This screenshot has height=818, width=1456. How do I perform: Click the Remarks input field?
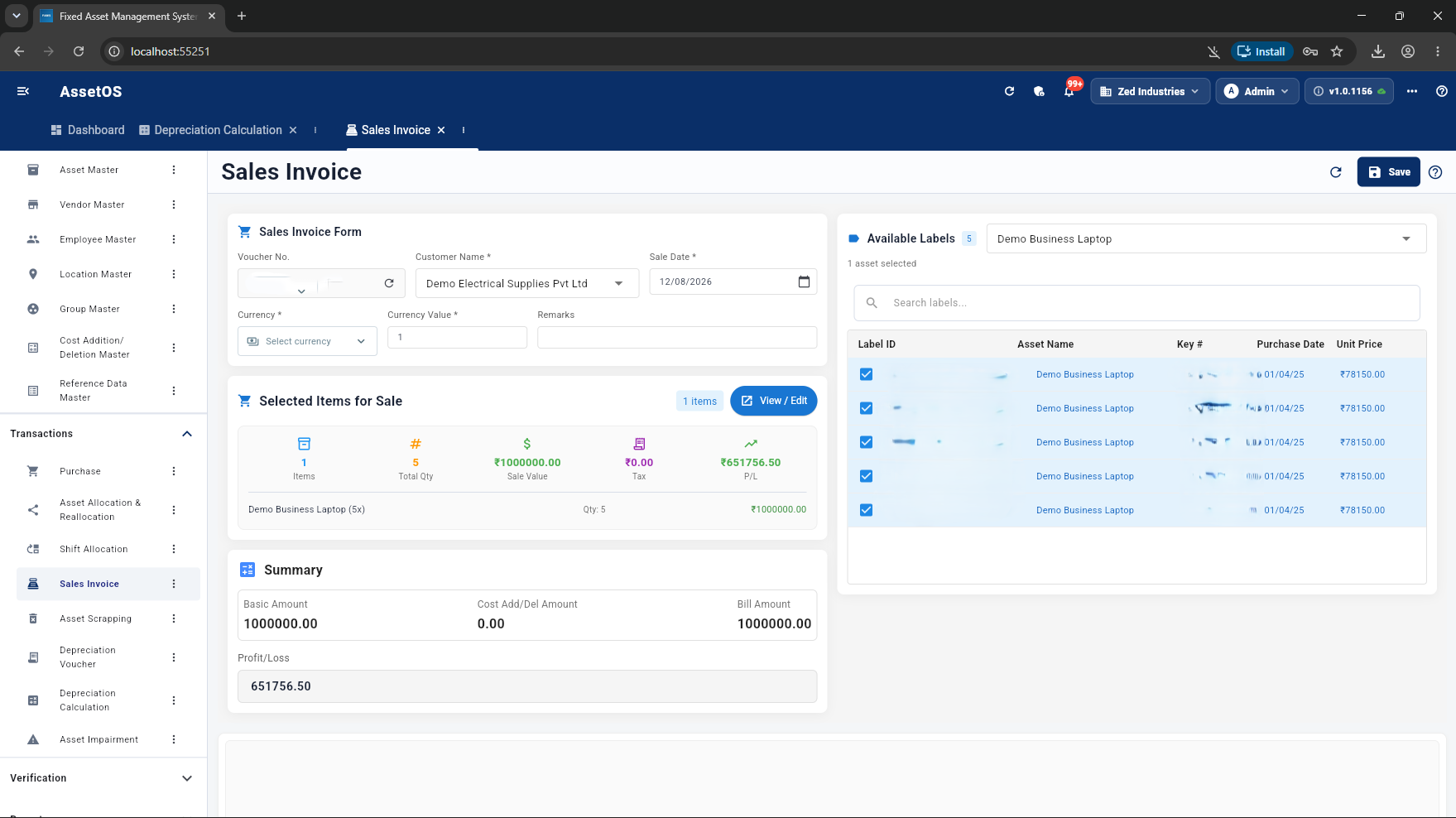(677, 337)
